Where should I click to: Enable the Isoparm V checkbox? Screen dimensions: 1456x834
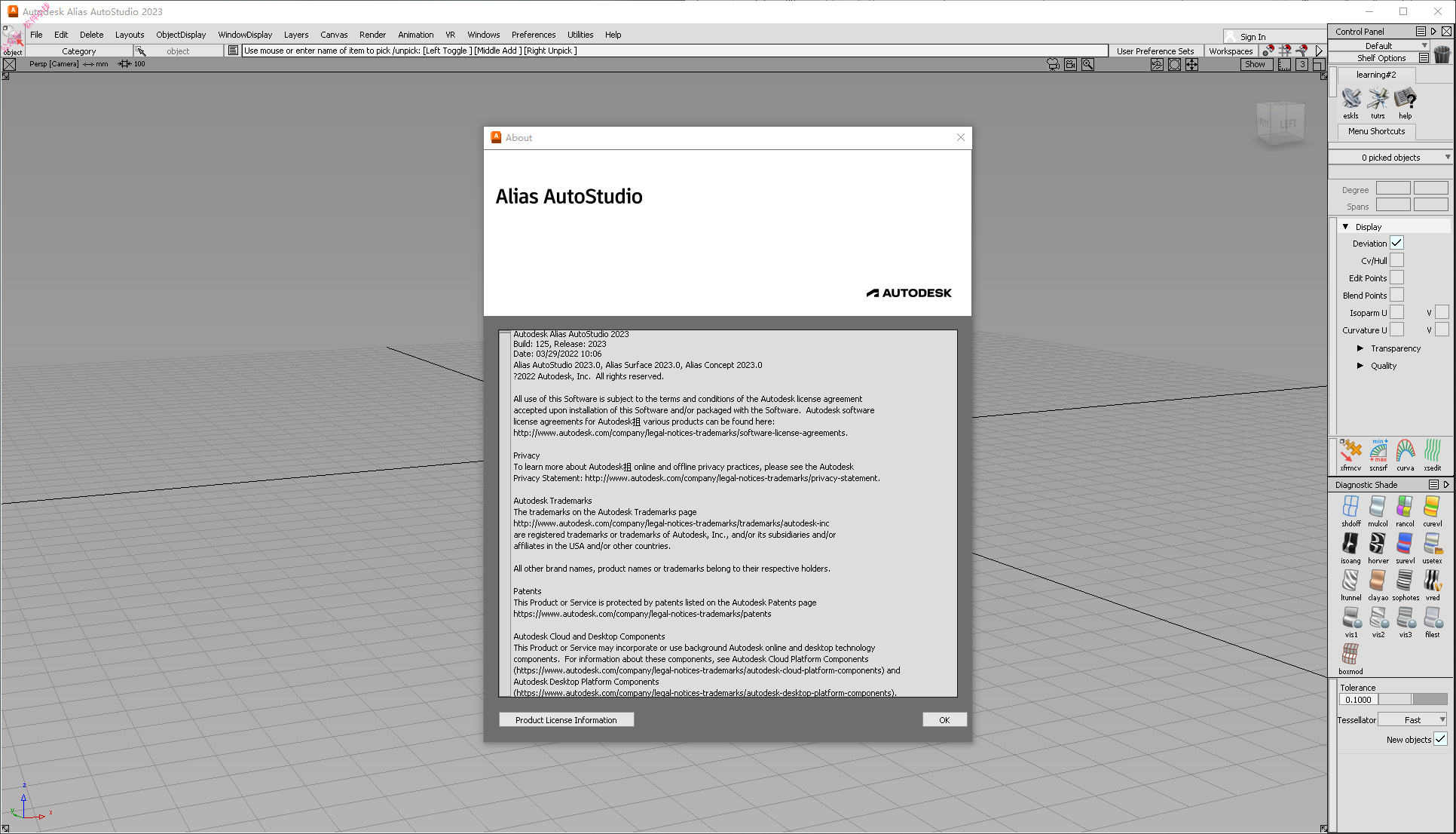1442,312
